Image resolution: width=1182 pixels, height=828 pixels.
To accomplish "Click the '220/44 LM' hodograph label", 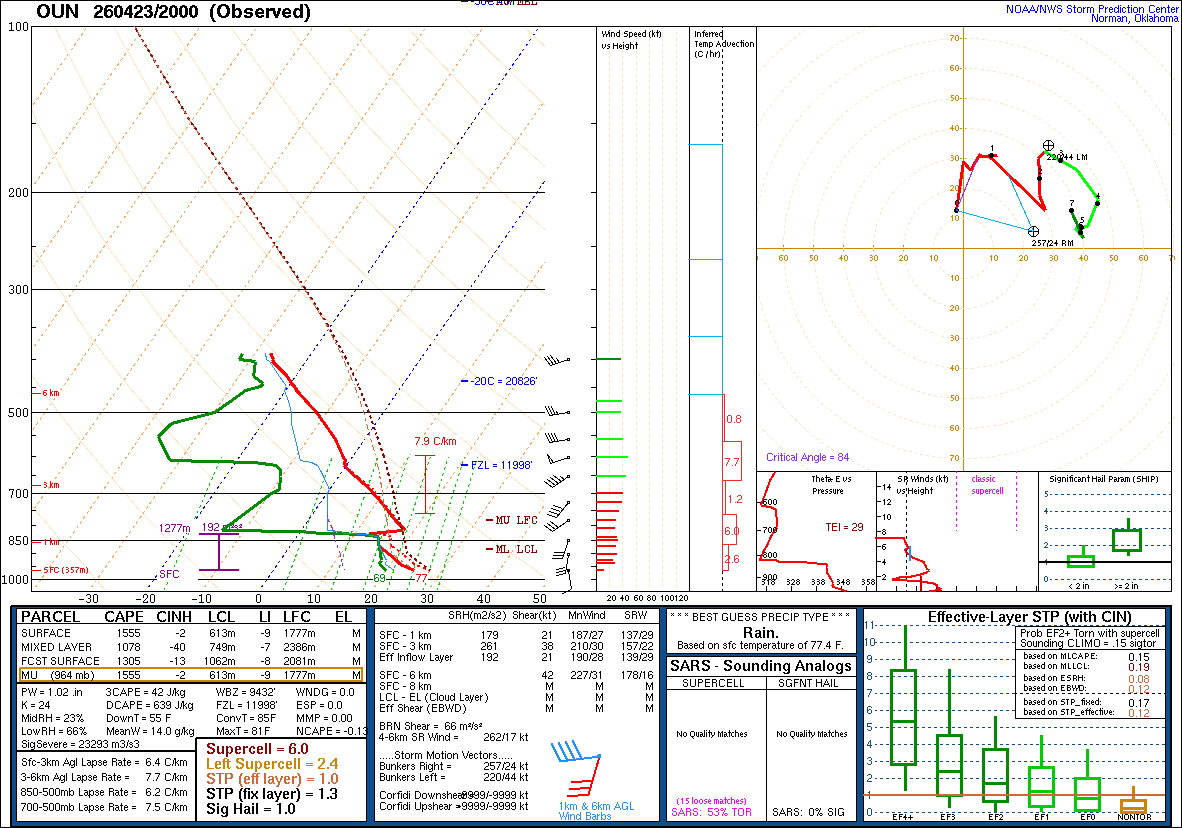I will (1067, 157).
